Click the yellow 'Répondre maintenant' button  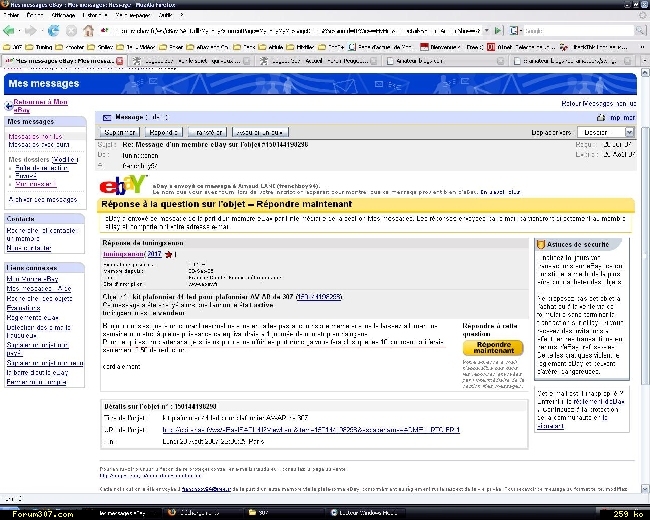click(493, 348)
